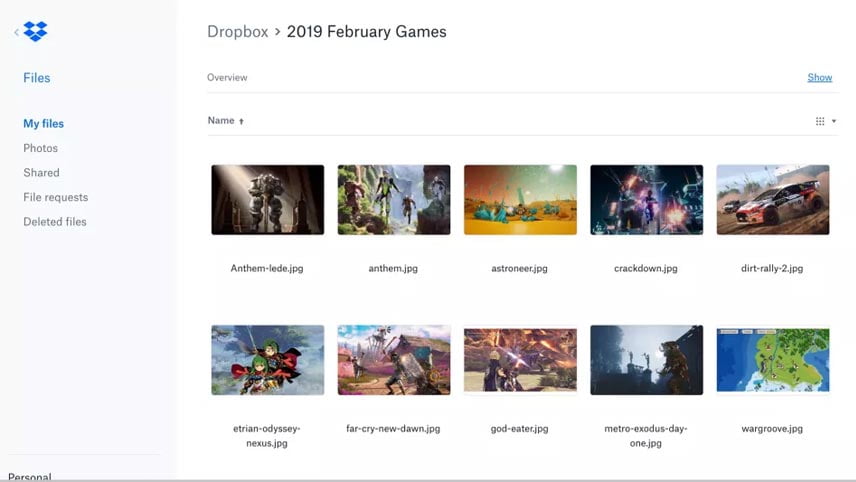Select the far-cry-new-dawn.jpg thumbnail
The image size is (856, 482).
pyautogui.click(x=394, y=360)
